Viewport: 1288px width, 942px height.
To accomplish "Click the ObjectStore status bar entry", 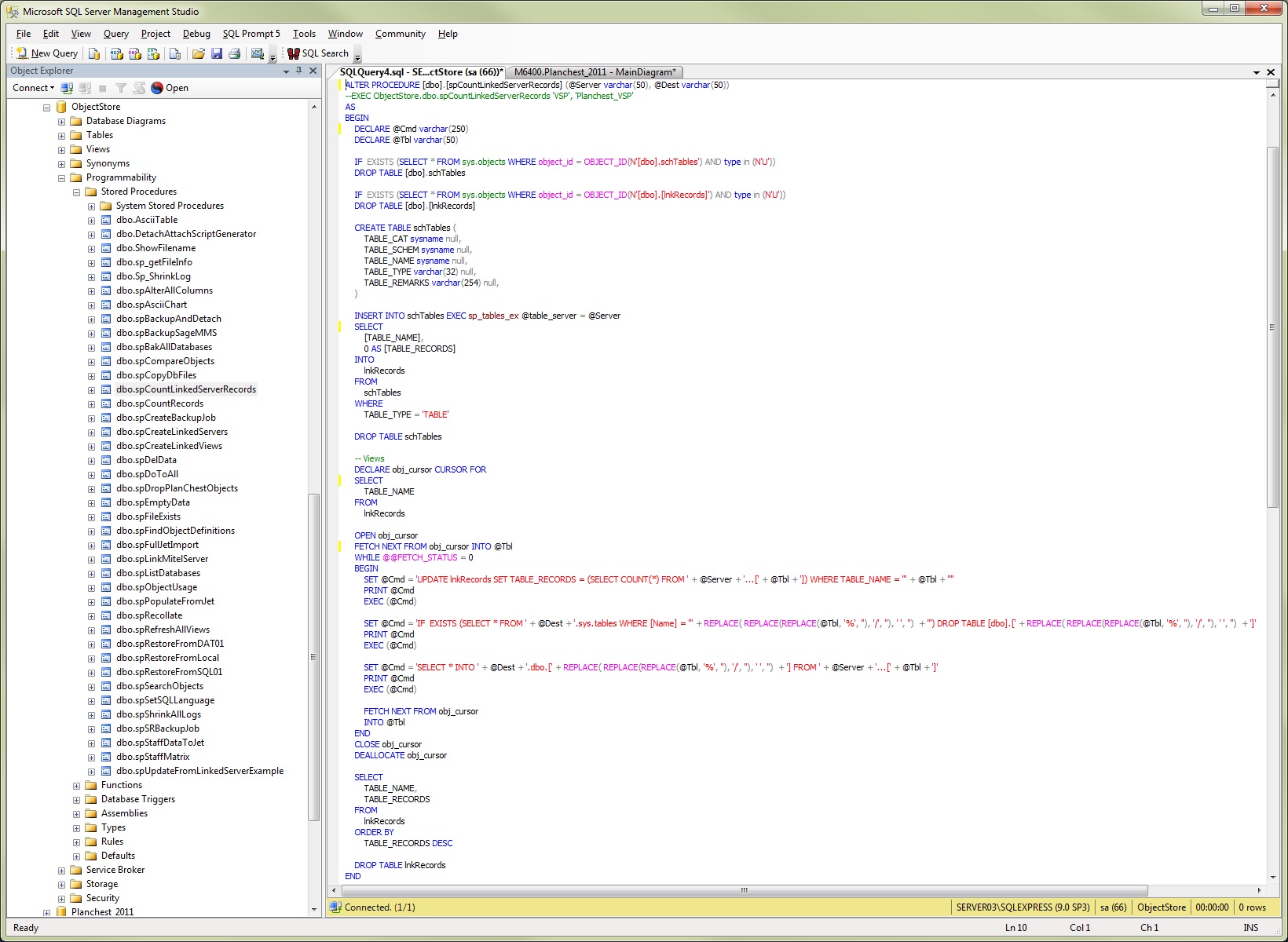I will tap(1162, 907).
